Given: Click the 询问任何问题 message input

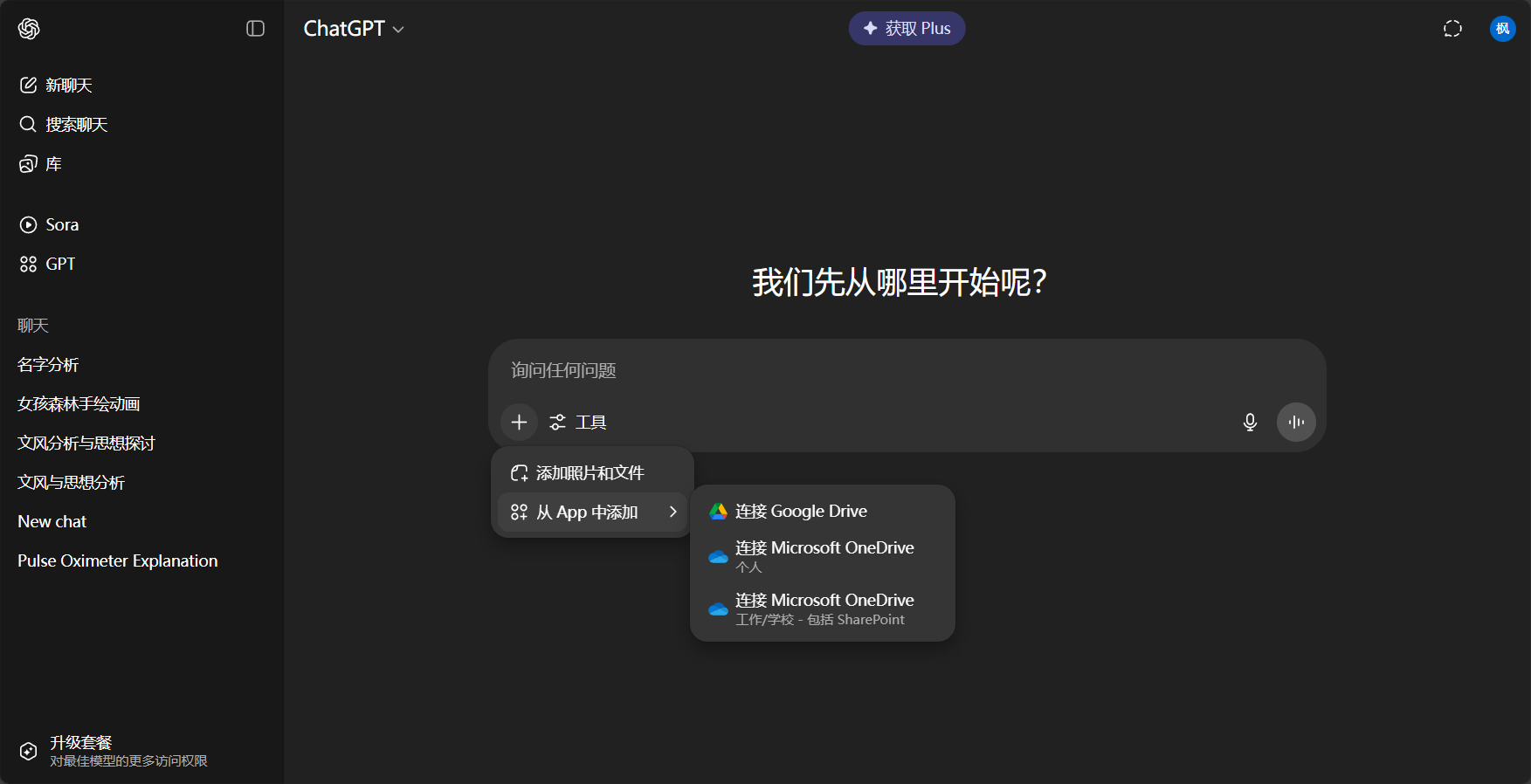Looking at the screenshot, I should tap(907, 370).
